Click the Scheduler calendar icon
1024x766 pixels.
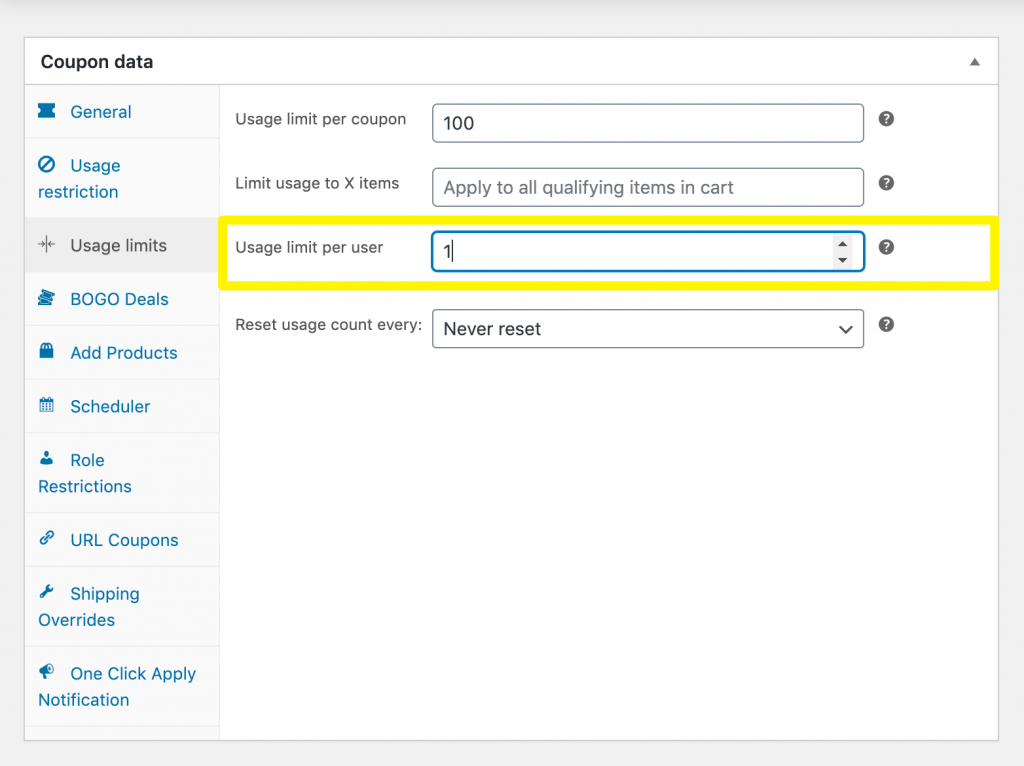click(46, 405)
